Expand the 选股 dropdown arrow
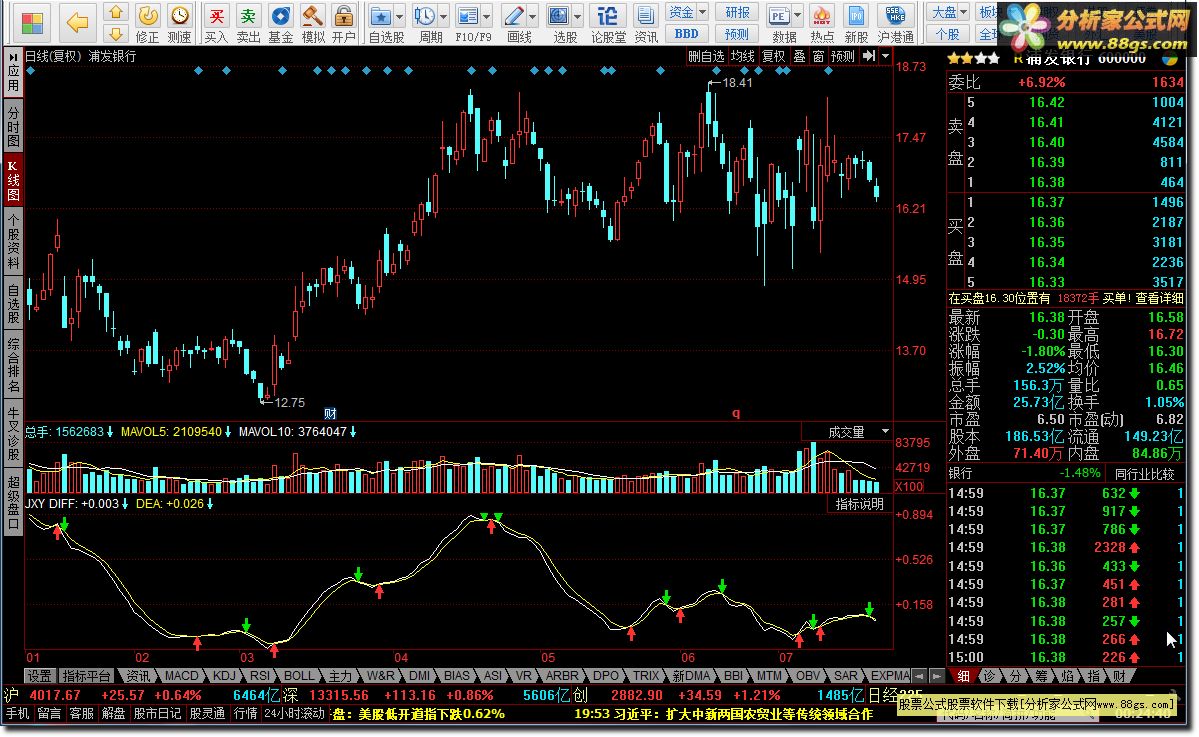 click(x=577, y=16)
